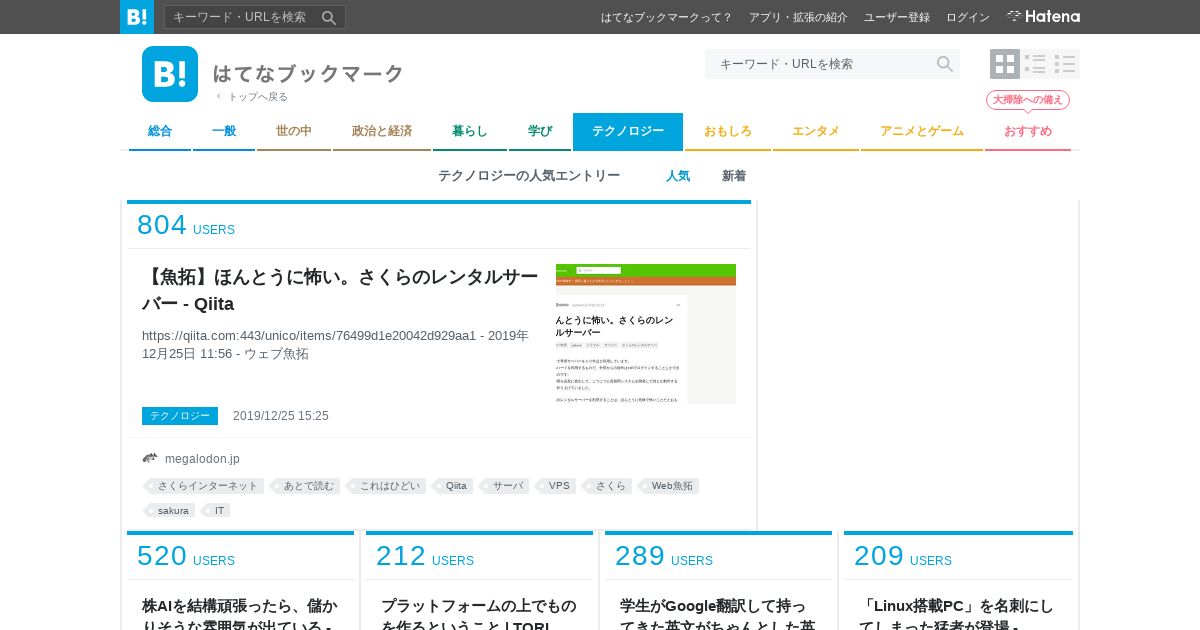Viewport: 1200px width, 630px height.
Task: Click the Qiita tag
Action: point(454,486)
